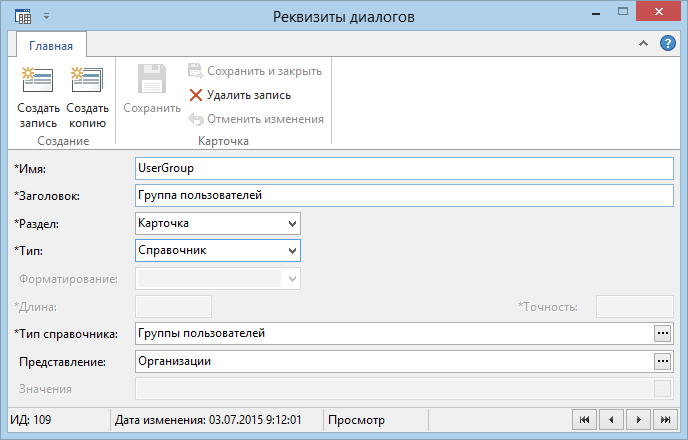Click the Заголовок text field
The height and width of the screenshot is (440, 688).
(x=404, y=196)
